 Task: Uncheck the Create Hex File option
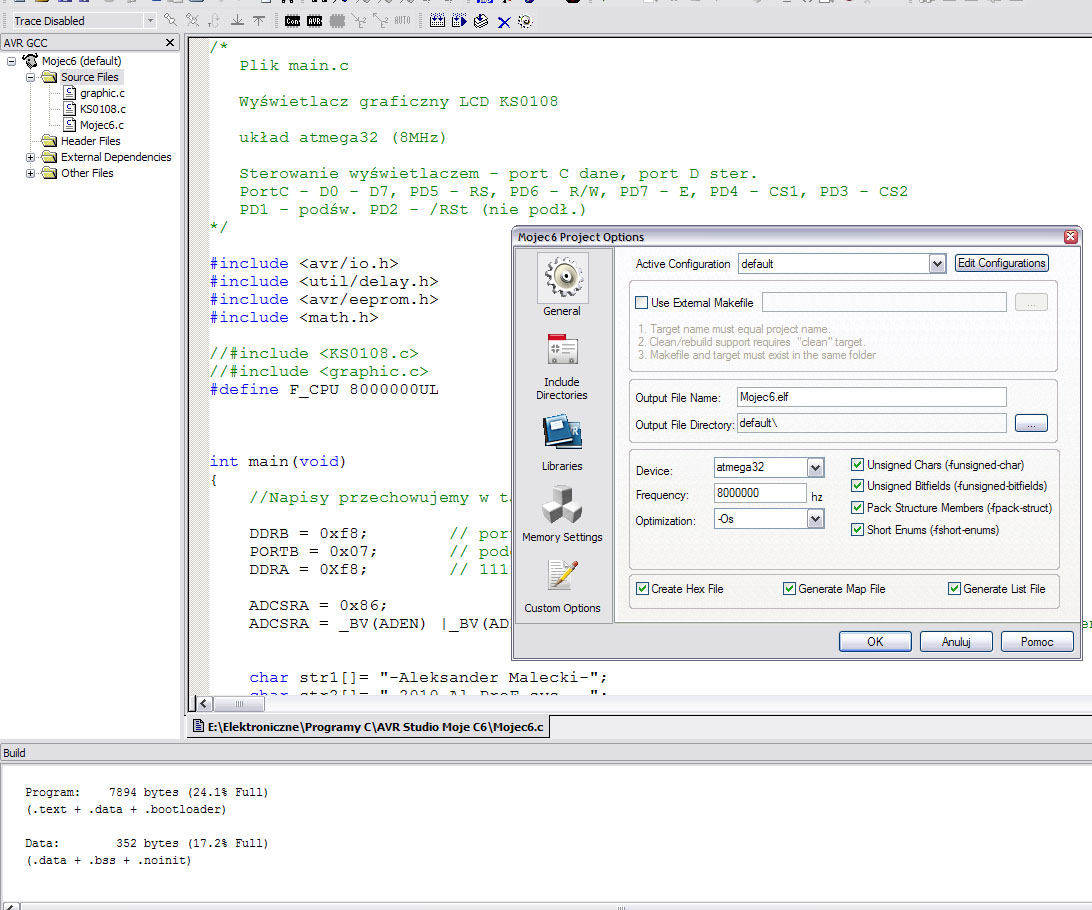[x=642, y=589]
